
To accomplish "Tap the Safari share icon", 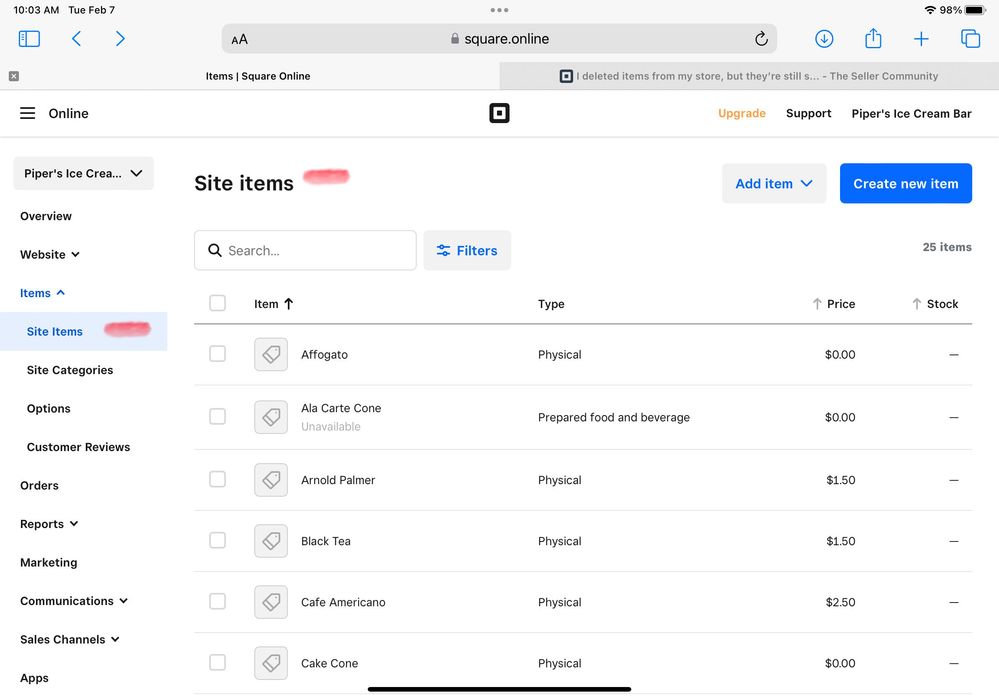I will point(873,39).
